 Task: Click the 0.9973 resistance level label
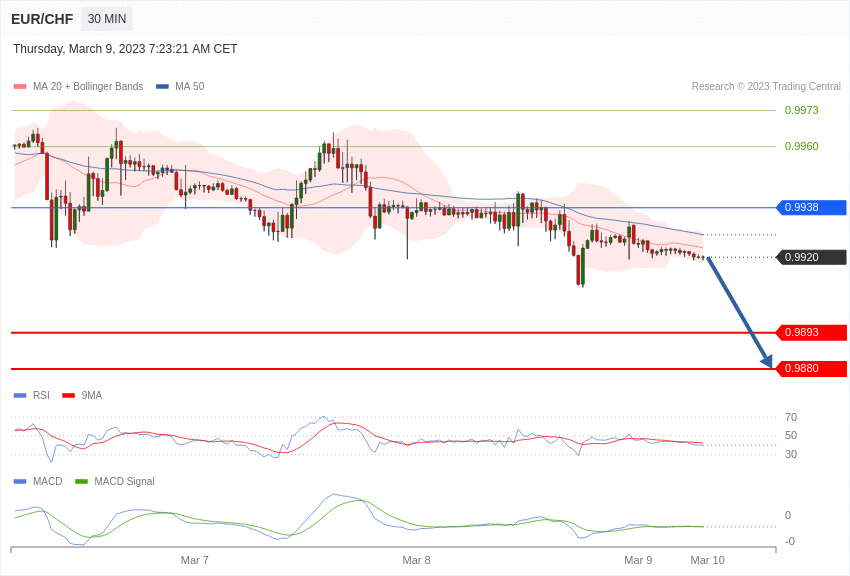[x=801, y=111]
